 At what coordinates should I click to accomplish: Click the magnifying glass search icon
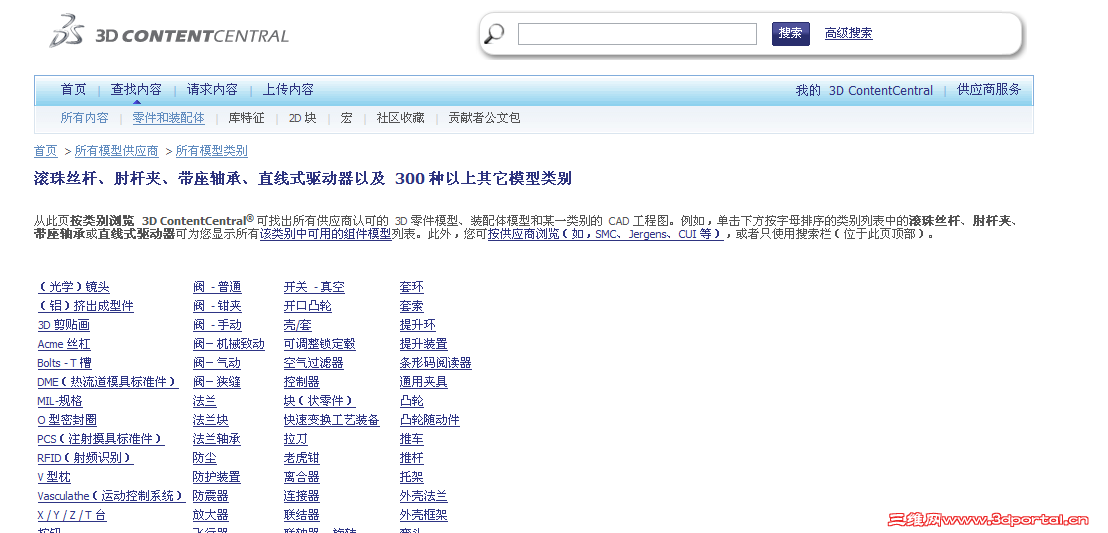coord(495,33)
